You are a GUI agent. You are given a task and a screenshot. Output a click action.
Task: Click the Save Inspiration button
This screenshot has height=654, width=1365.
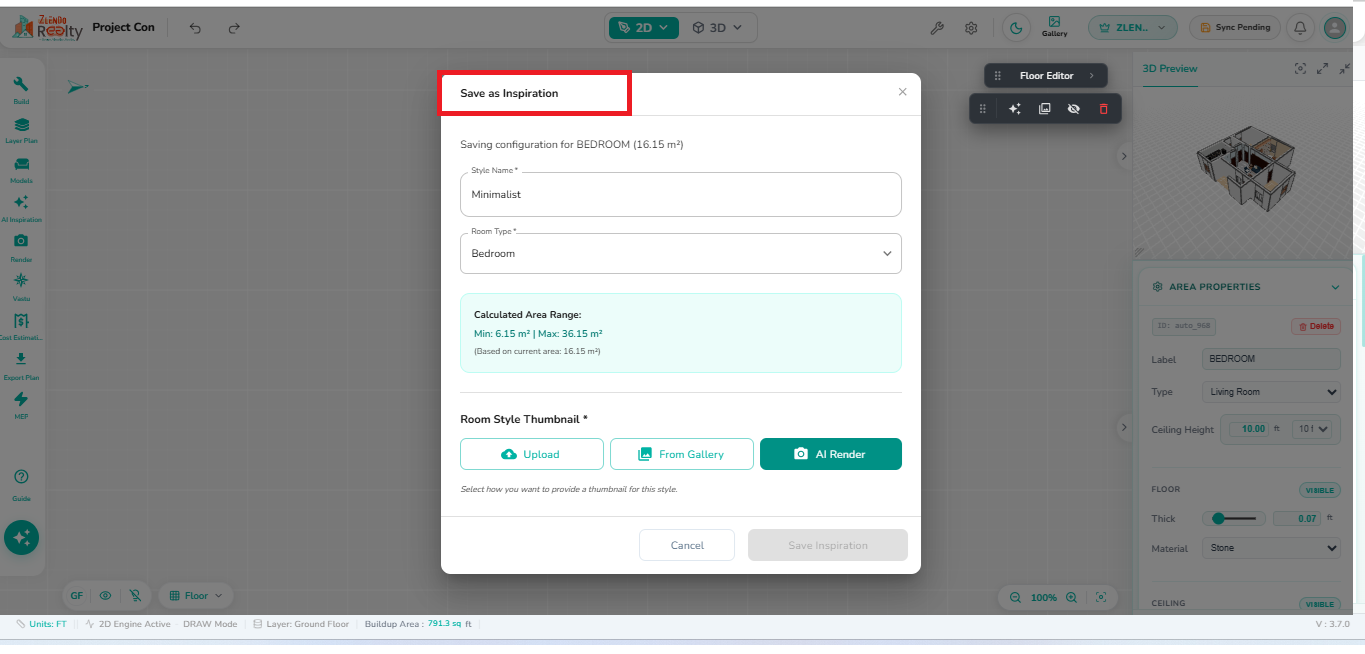coord(828,545)
